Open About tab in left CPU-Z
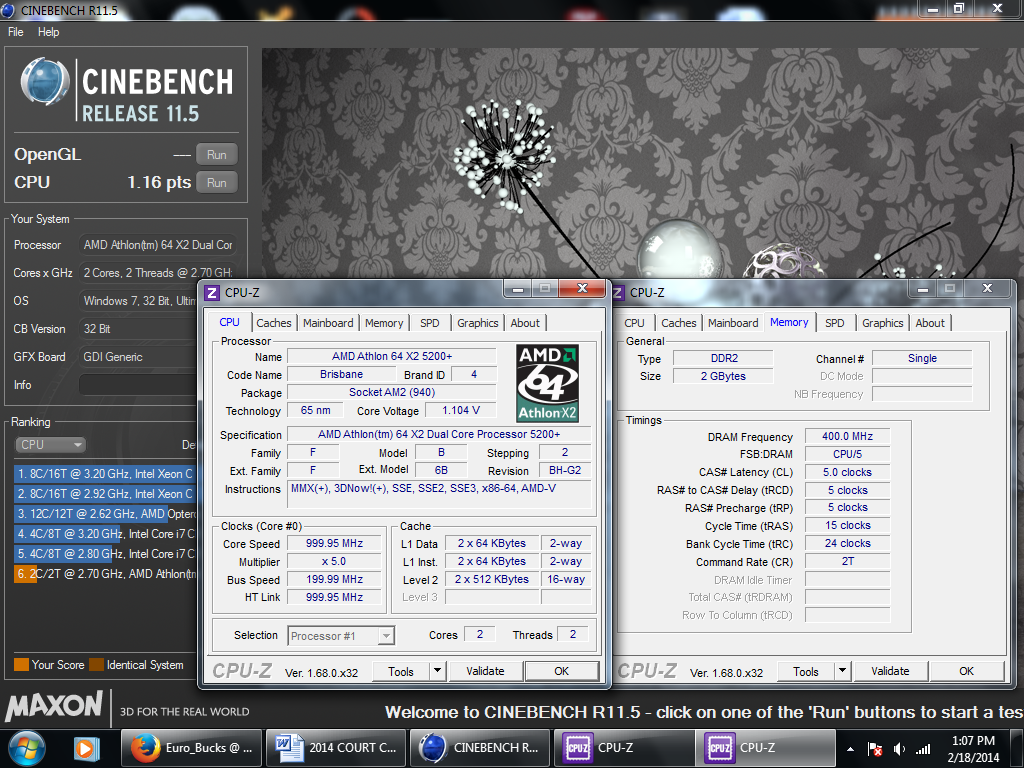 (525, 323)
